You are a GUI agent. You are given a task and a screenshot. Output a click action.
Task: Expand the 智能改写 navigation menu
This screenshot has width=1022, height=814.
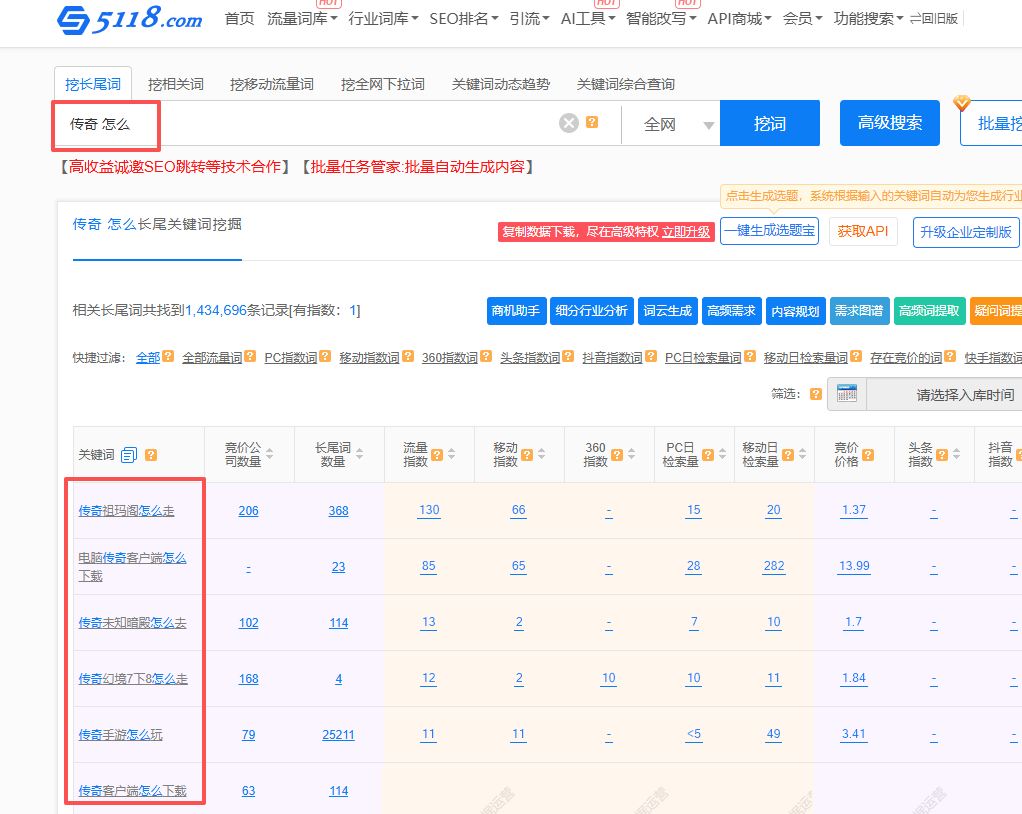[x=661, y=19]
